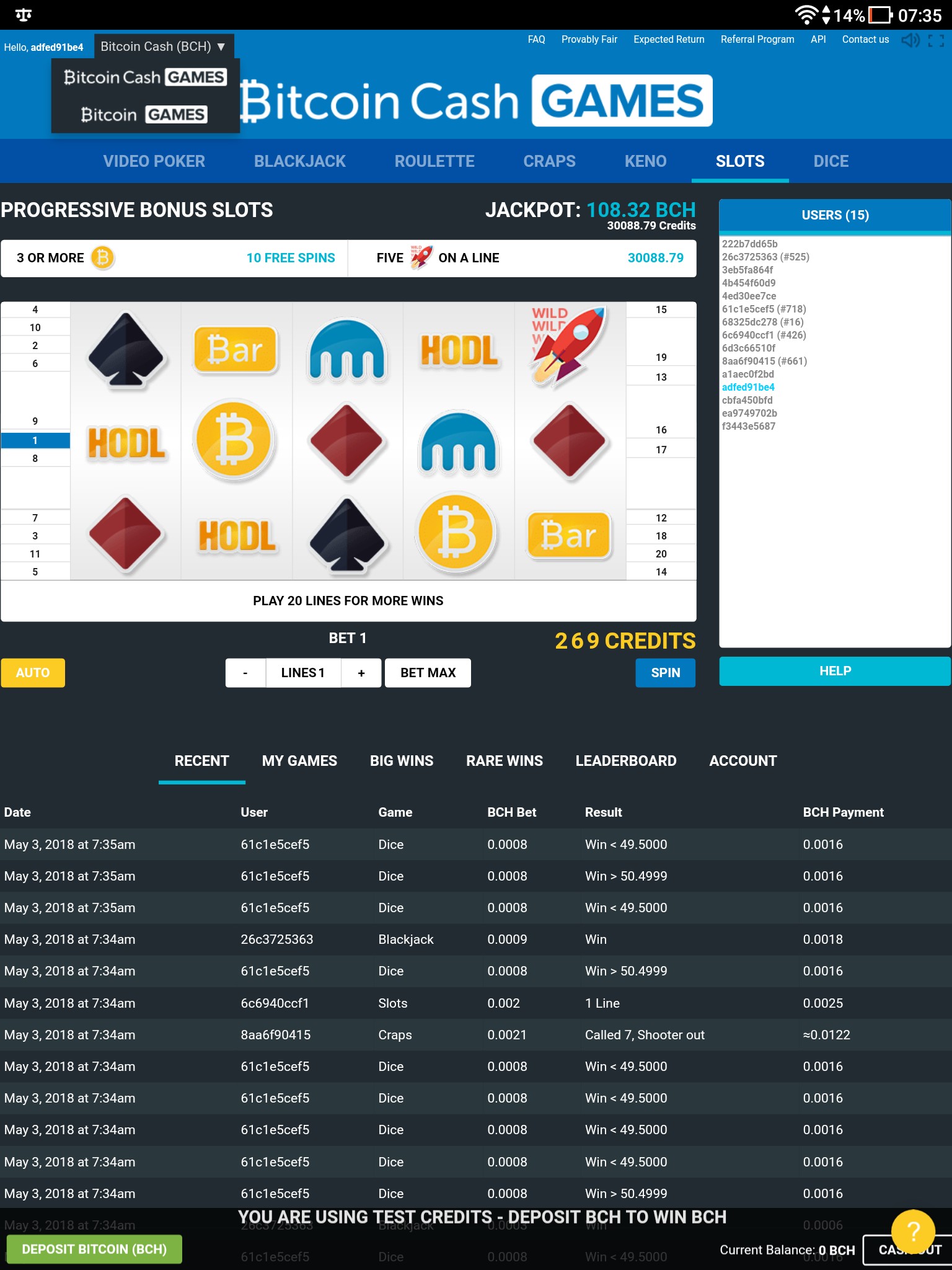The height and width of the screenshot is (1270, 952).
Task: Choose Bitcoin Games from dropdown list
Action: coord(144,115)
